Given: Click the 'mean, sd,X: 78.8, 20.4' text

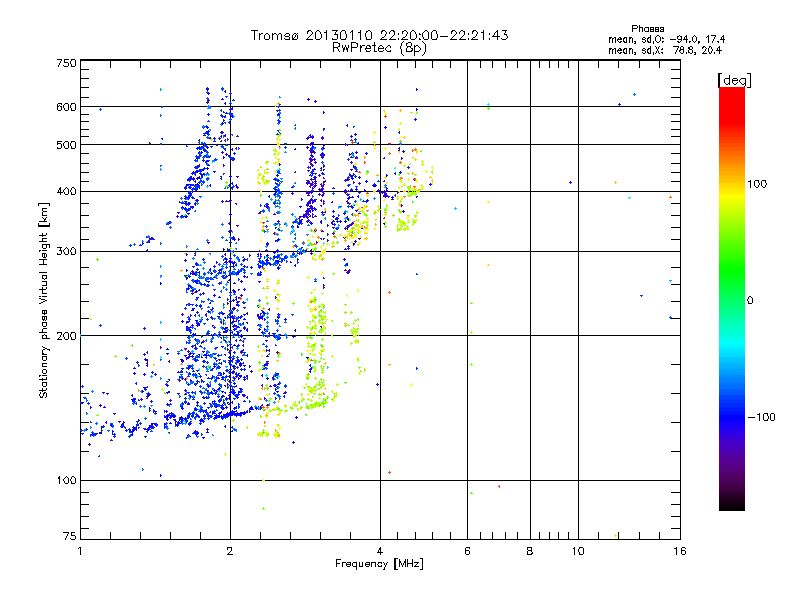Looking at the screenshot, I should click(665, 50).
